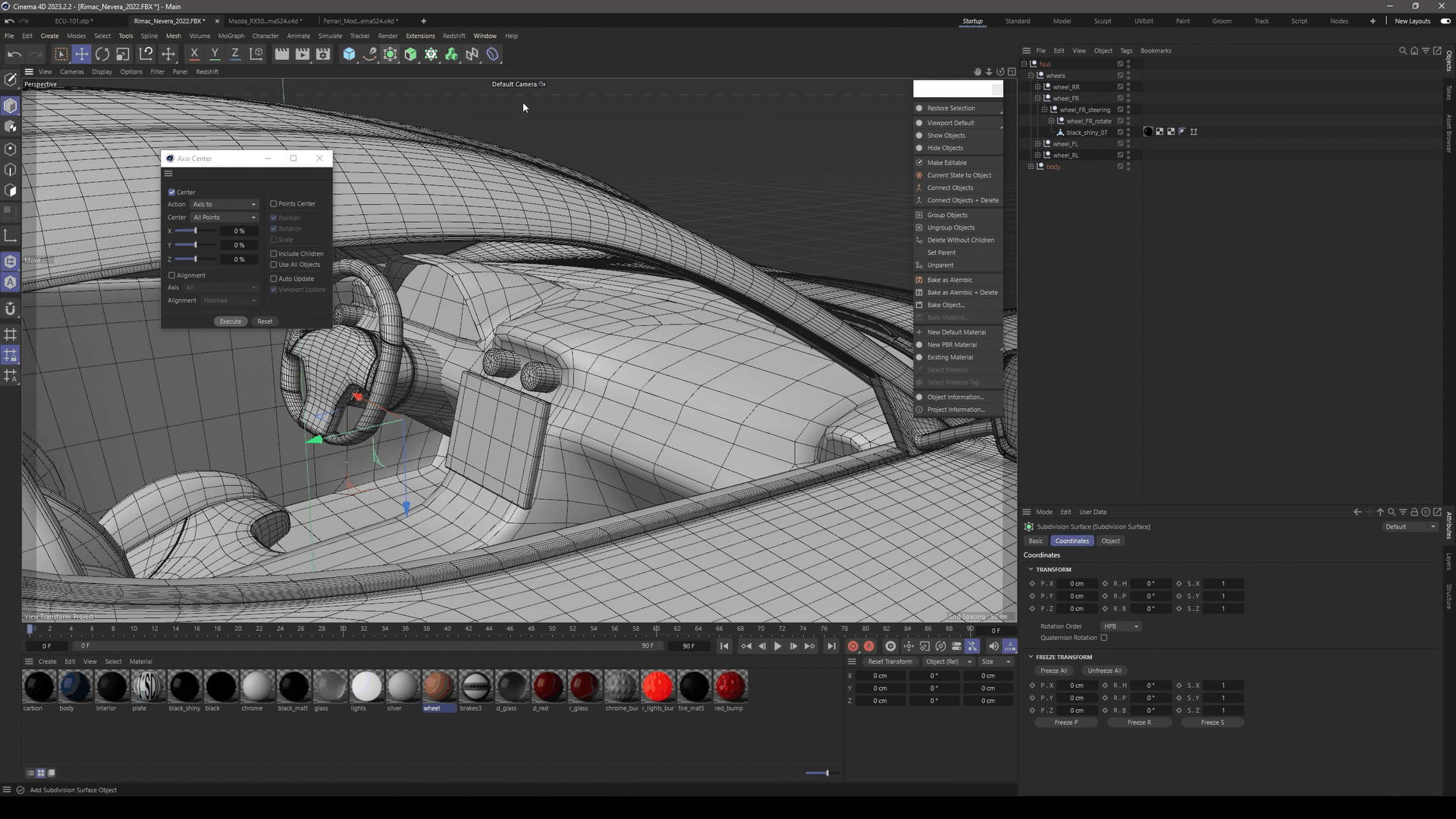Play the animation forward
Screen dimensions: 1456x819
pos(777,646)
